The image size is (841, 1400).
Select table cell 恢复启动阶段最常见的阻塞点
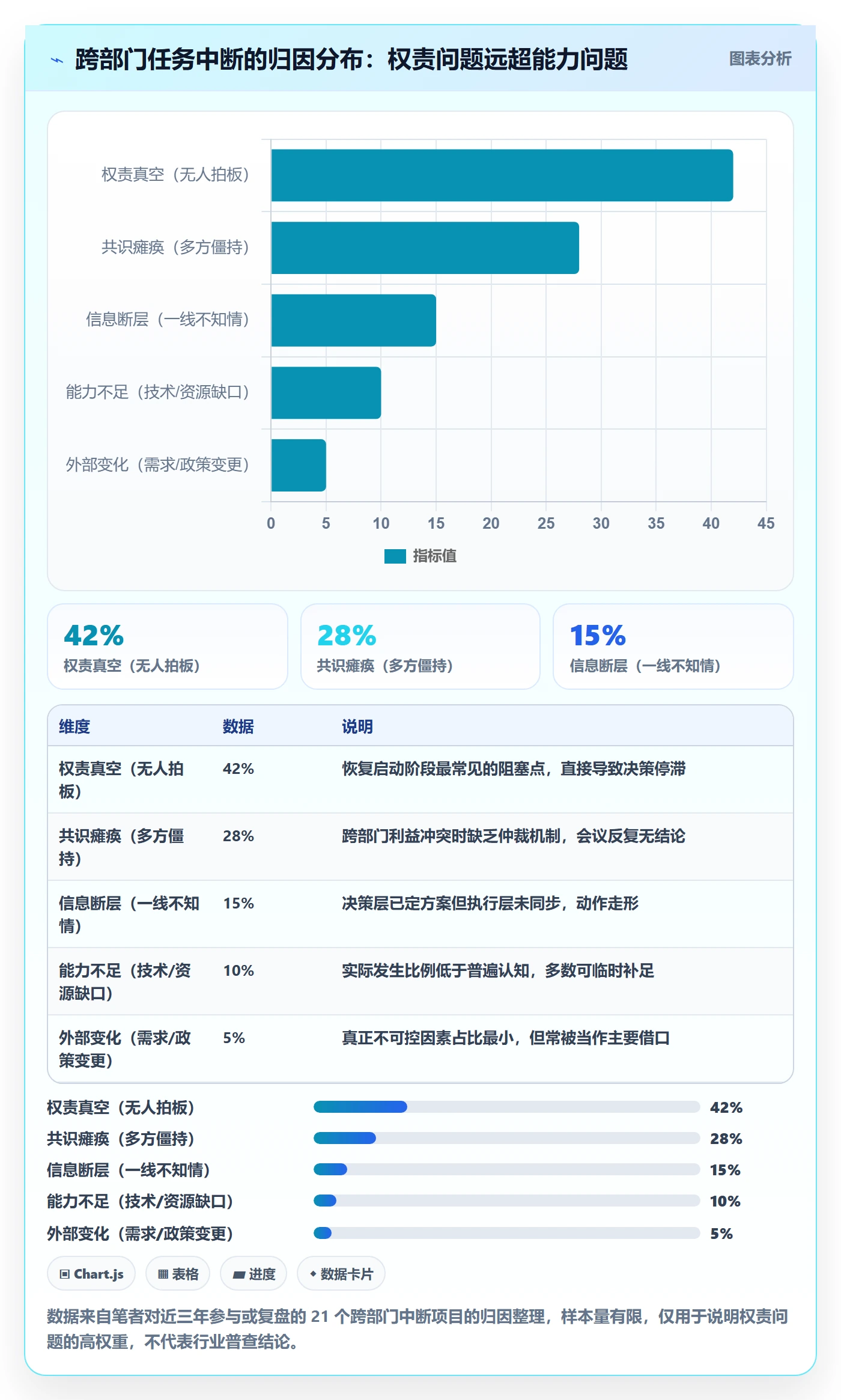(x=514, y=768)
